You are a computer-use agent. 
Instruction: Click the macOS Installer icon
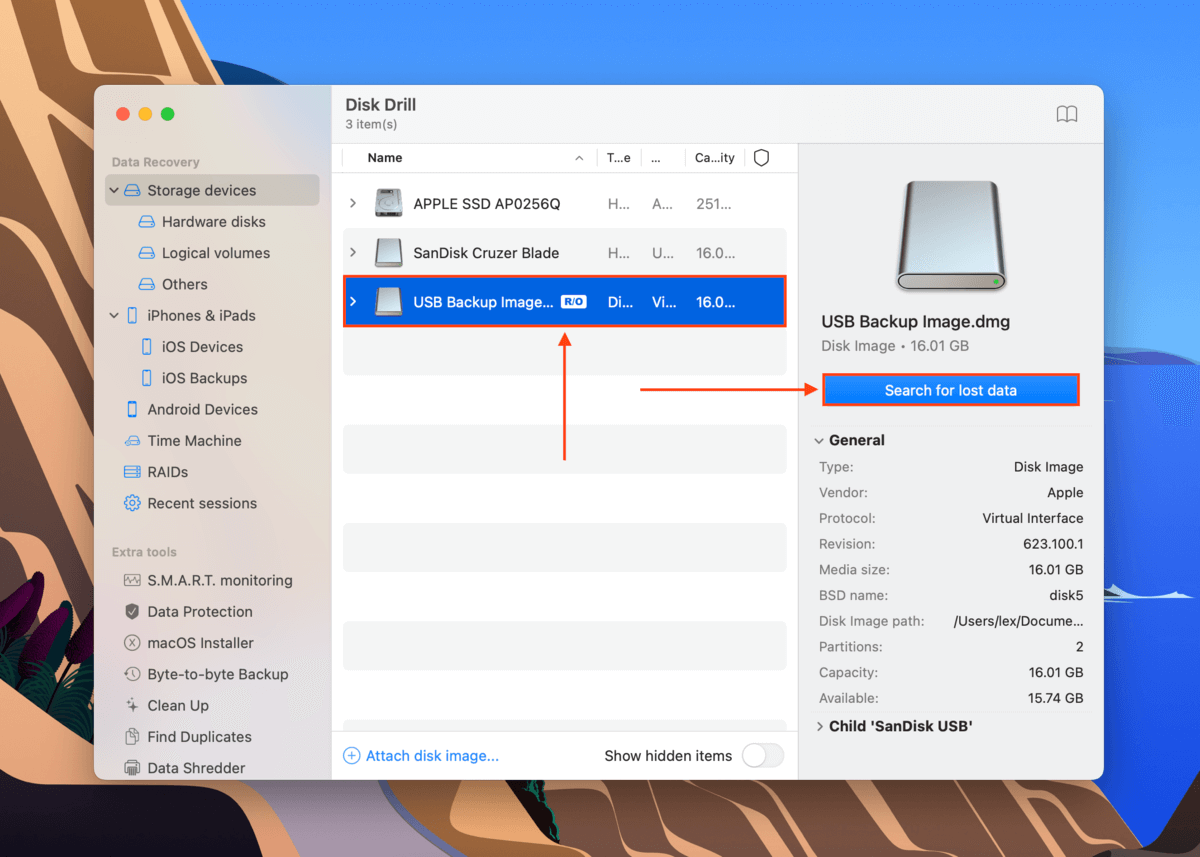pos(132,643)
